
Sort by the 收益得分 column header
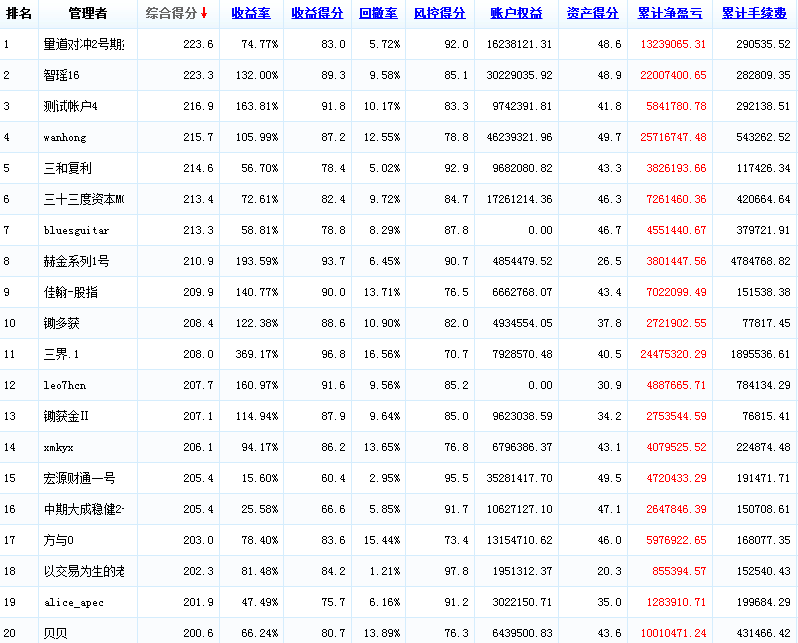[x=317, y=13]
